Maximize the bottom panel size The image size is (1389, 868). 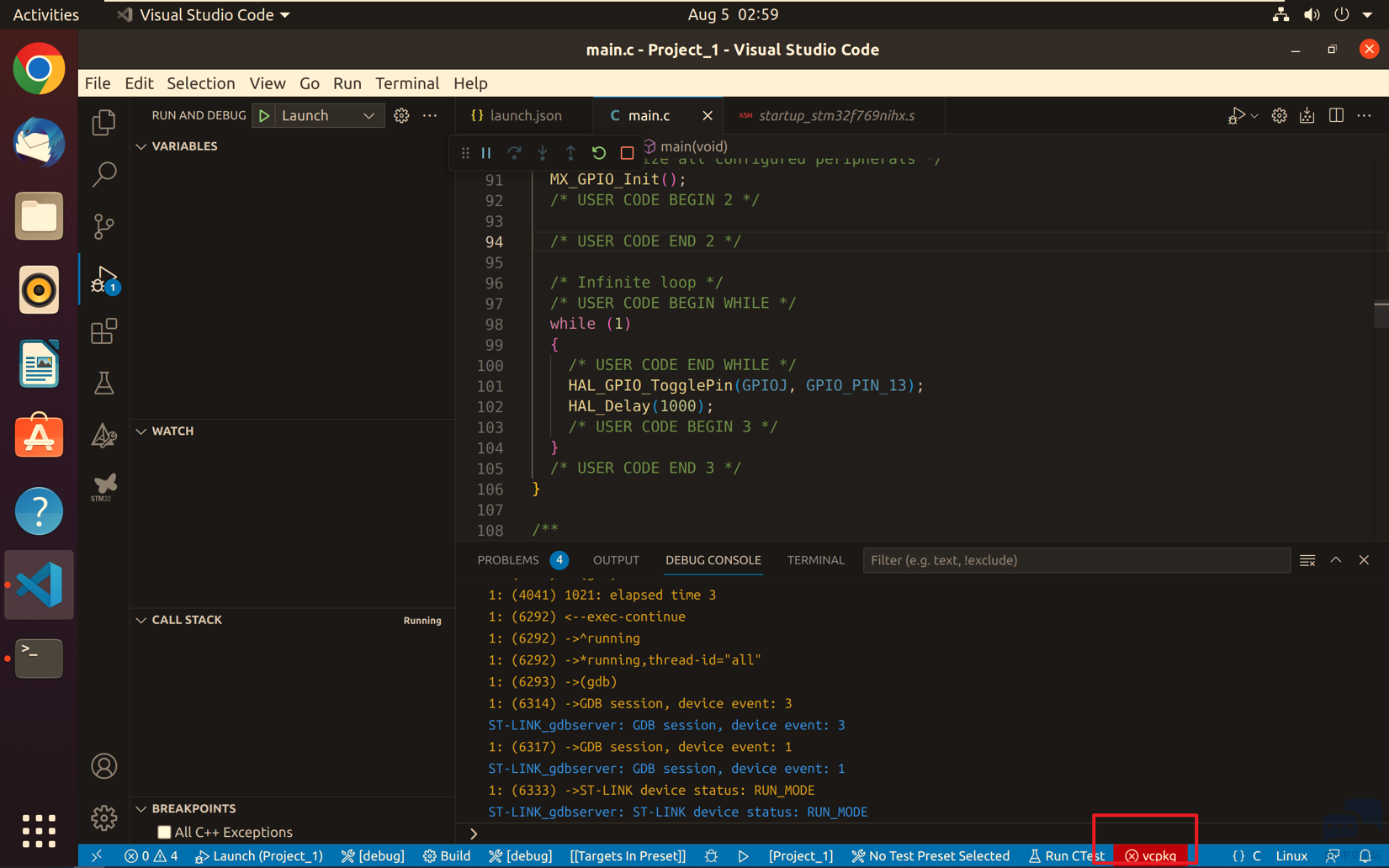1336,560
